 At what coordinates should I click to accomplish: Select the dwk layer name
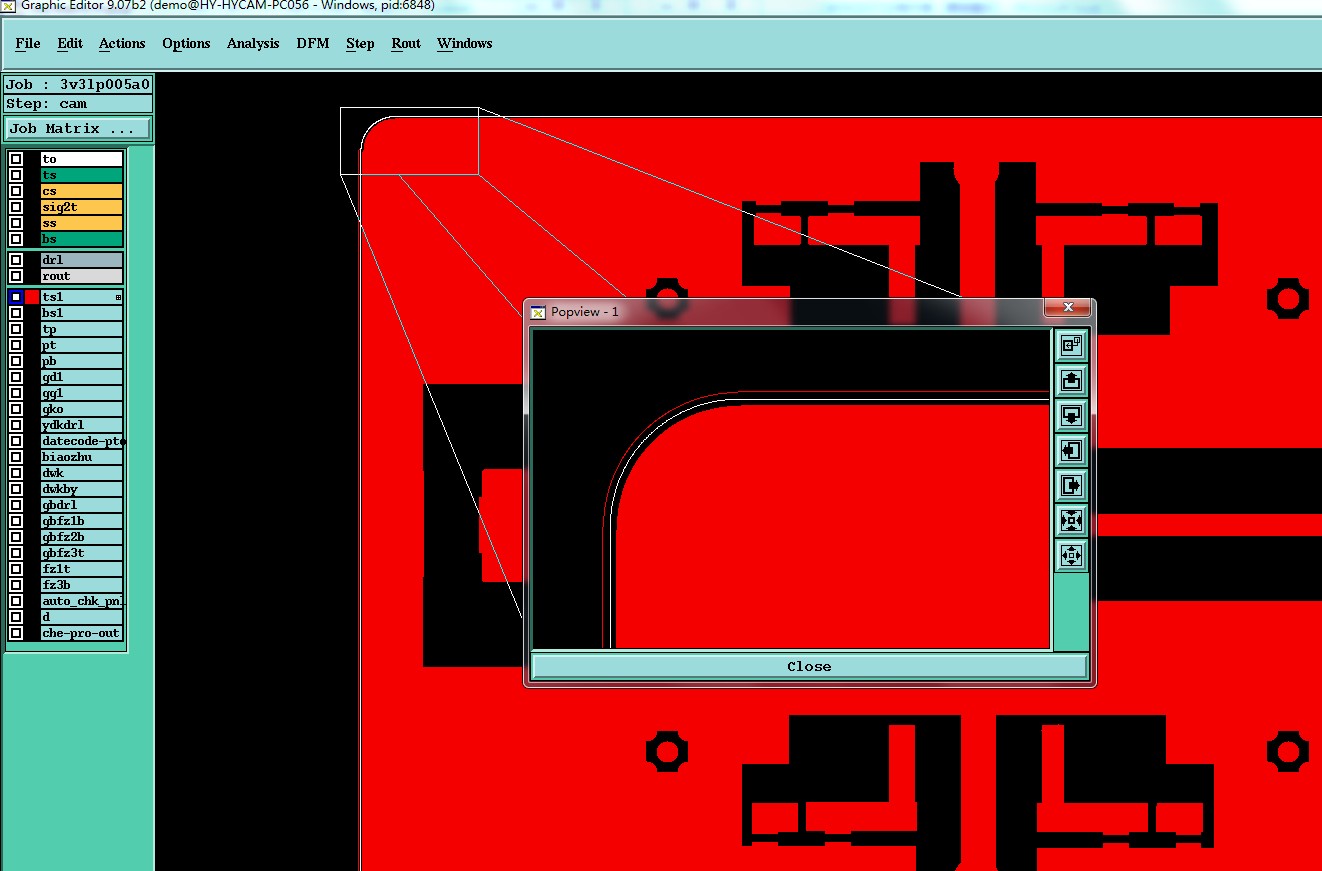[x=82, y=473]
